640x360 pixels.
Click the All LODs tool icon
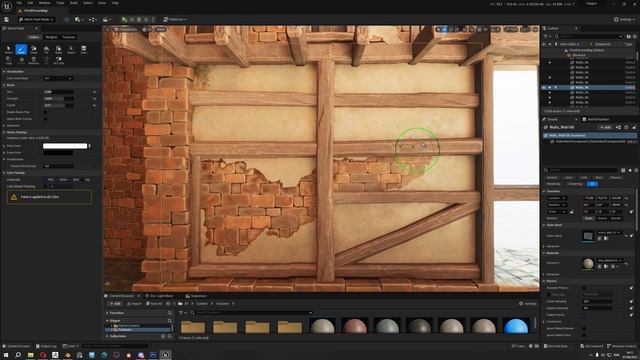click(59, 60)
